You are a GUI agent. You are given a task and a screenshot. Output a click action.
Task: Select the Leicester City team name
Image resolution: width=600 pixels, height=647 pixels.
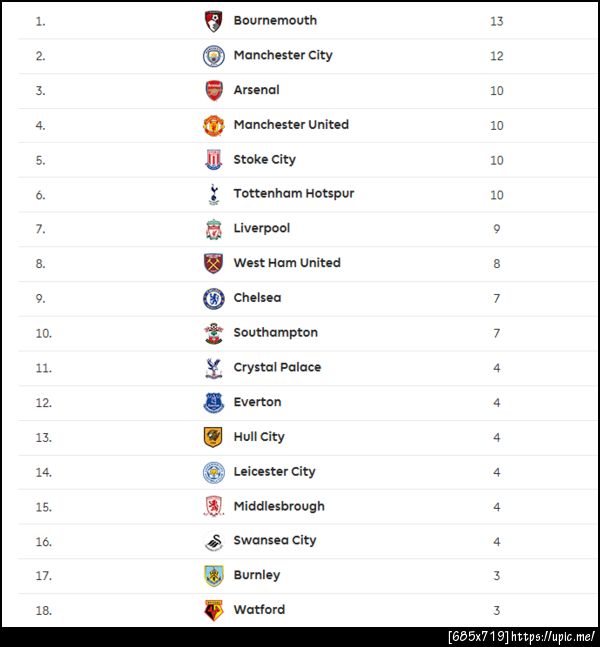tap(274, 471)
